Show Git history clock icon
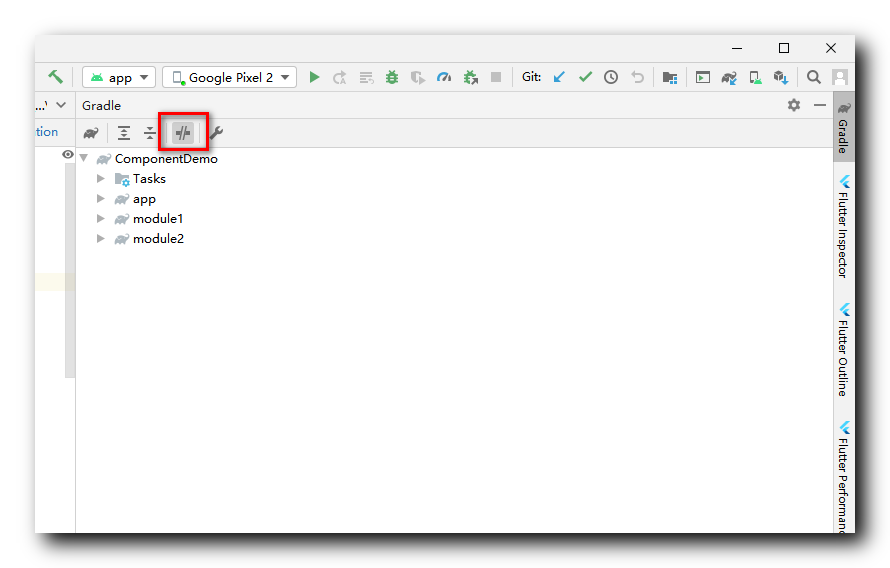Image resolution: width=890 pixels, height=568 pixels. click(x=611, y=77)
